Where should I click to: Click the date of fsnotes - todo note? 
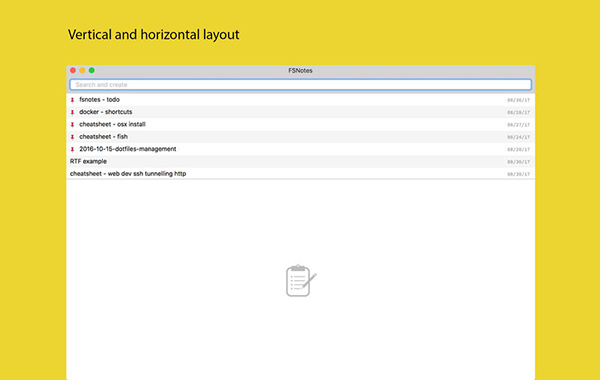518,100
